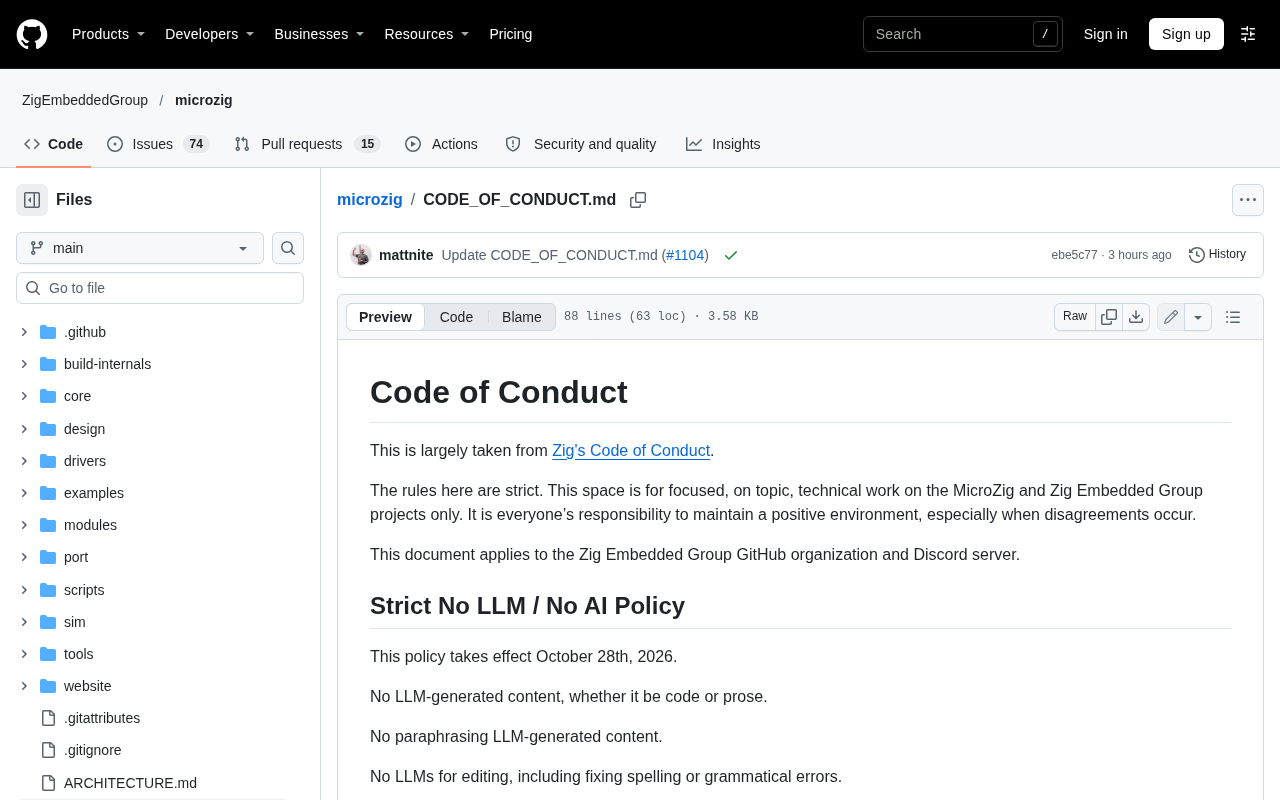Click microzig breadcrumb in file path
The height and width of the screenshot is (800, 1280).
tap(370, 199)
